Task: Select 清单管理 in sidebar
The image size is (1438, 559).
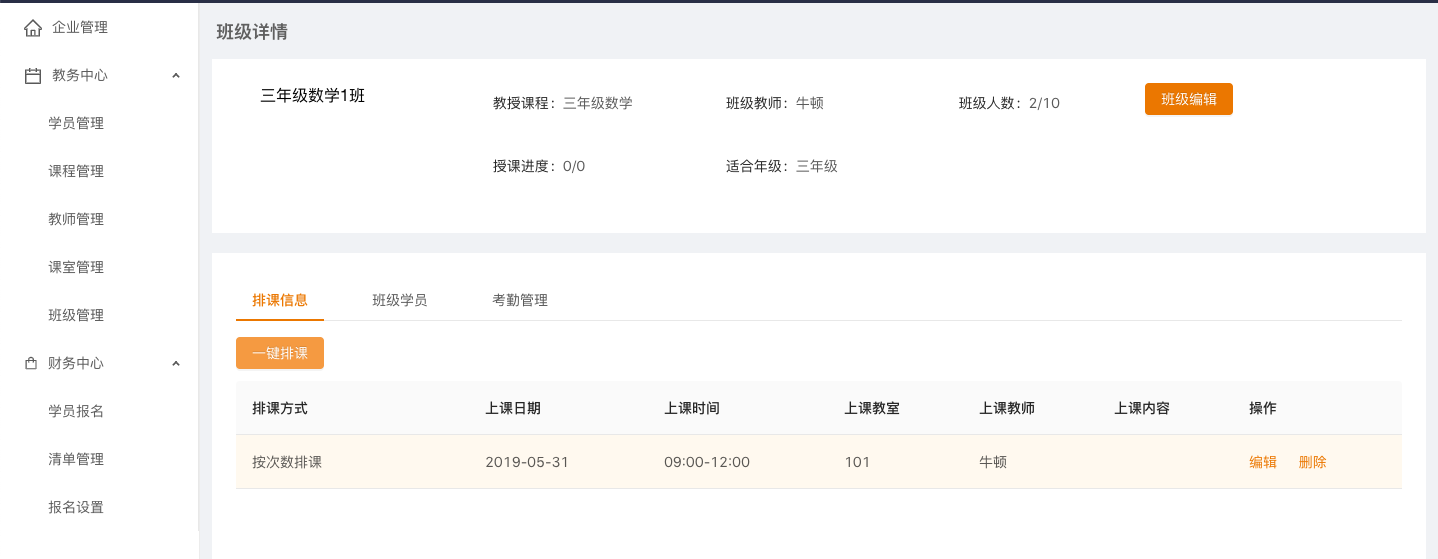Action: pyautogui.click(x=76, y=460)
